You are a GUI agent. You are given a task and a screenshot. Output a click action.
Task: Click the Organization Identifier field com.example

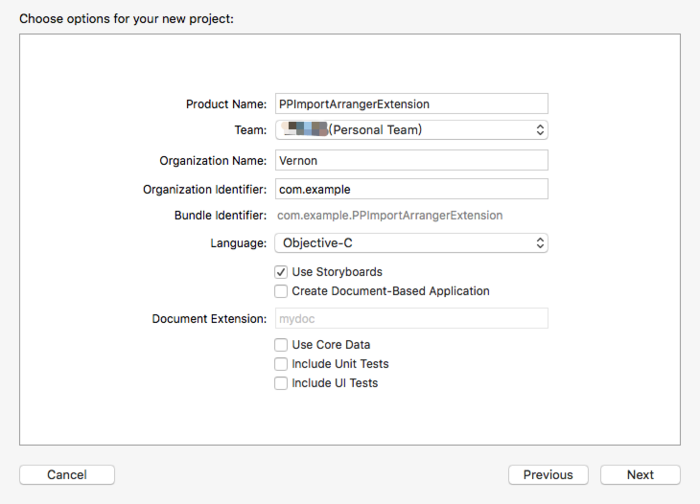coord(411,189)
